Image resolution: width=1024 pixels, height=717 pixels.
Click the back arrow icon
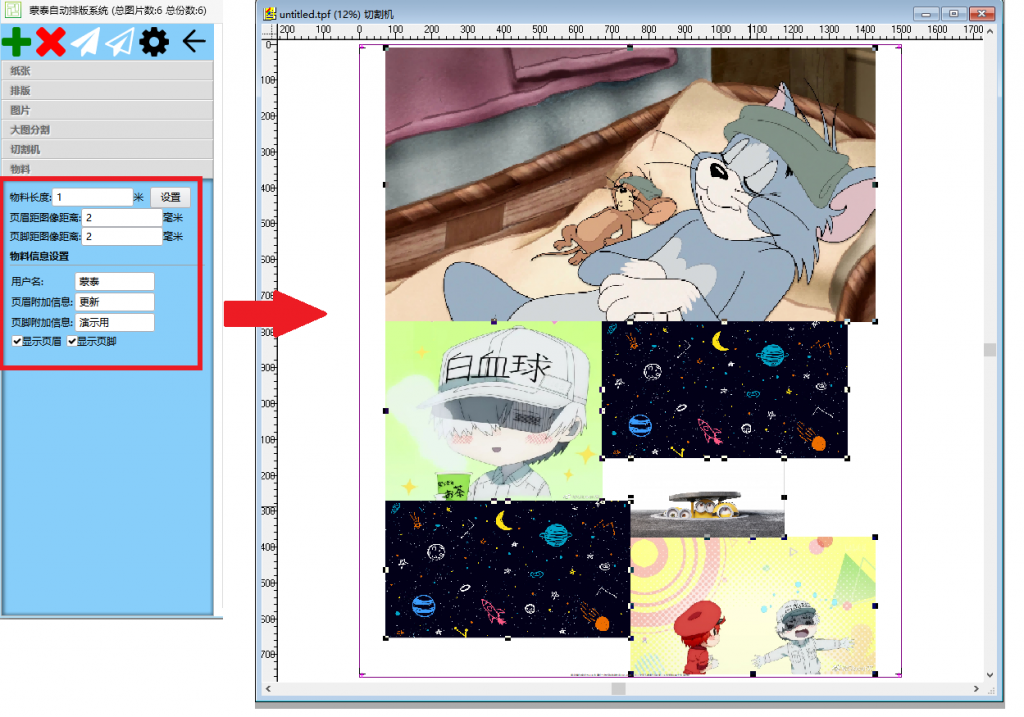[194, 42]
